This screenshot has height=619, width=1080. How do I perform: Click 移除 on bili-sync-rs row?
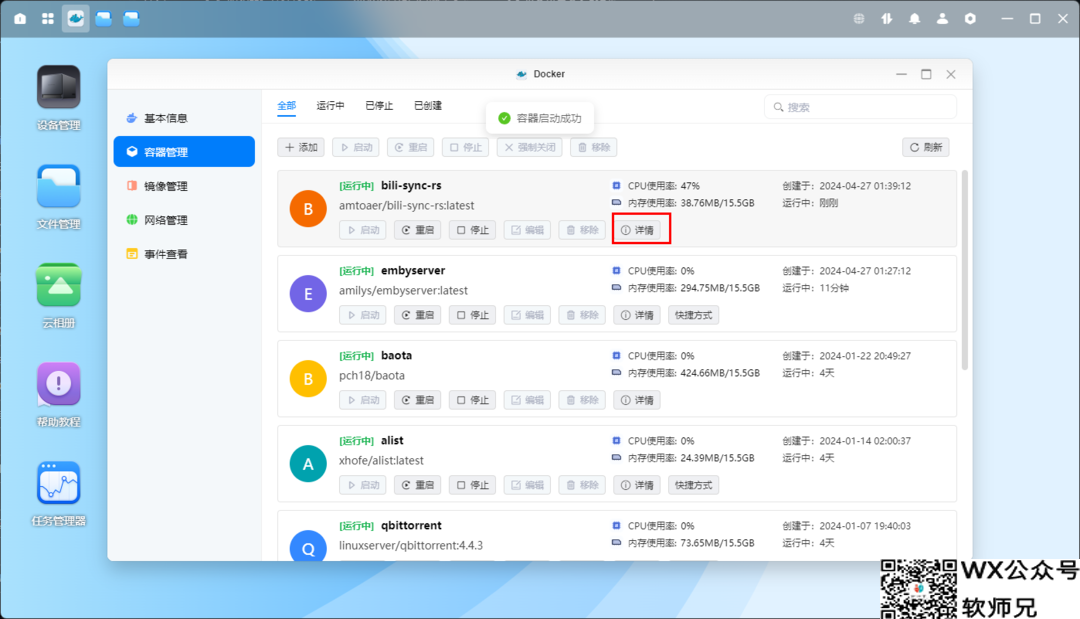(582, 230)
